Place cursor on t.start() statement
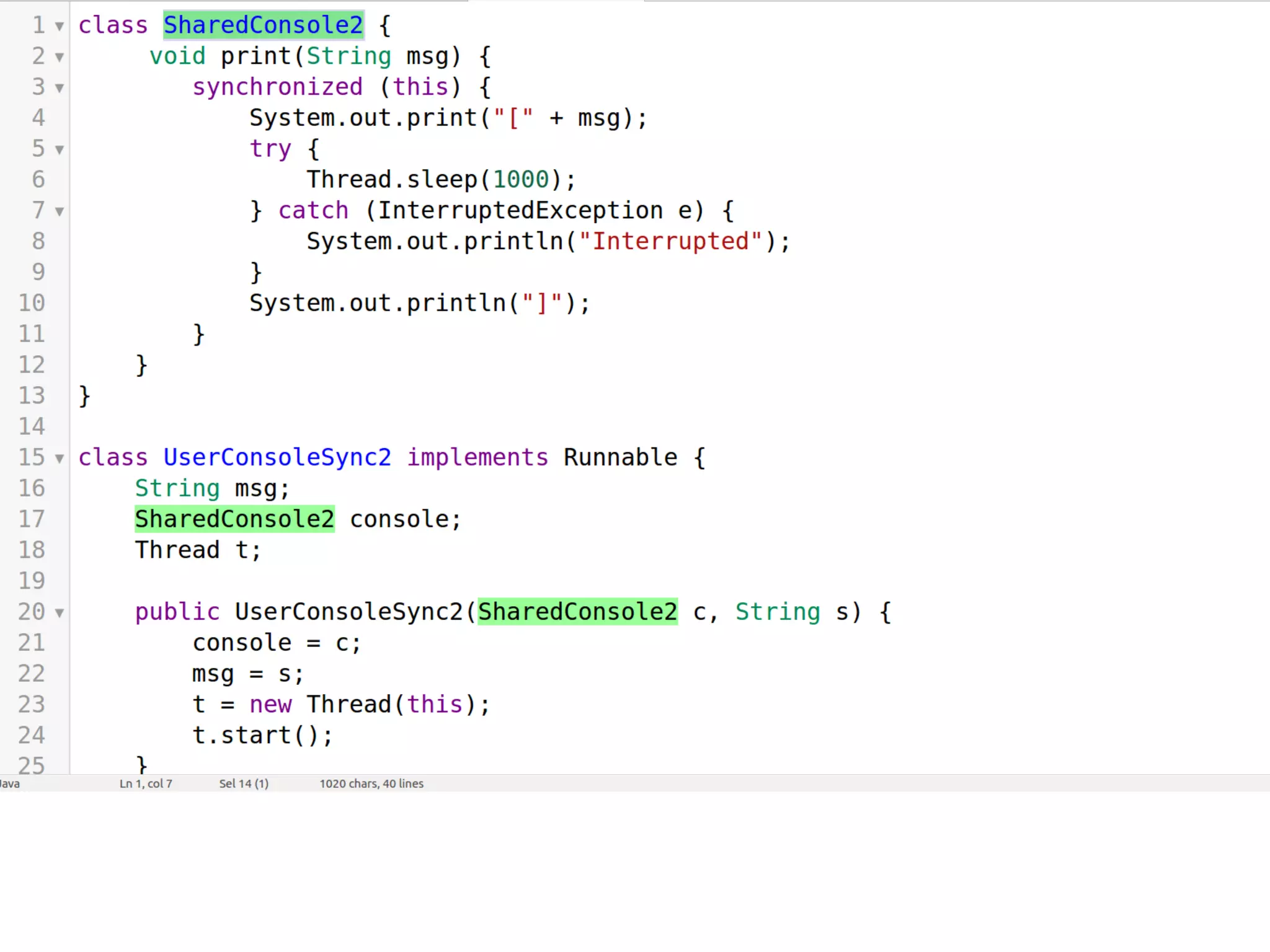This screenshot has height=952, width=1270. coord(262,735)
